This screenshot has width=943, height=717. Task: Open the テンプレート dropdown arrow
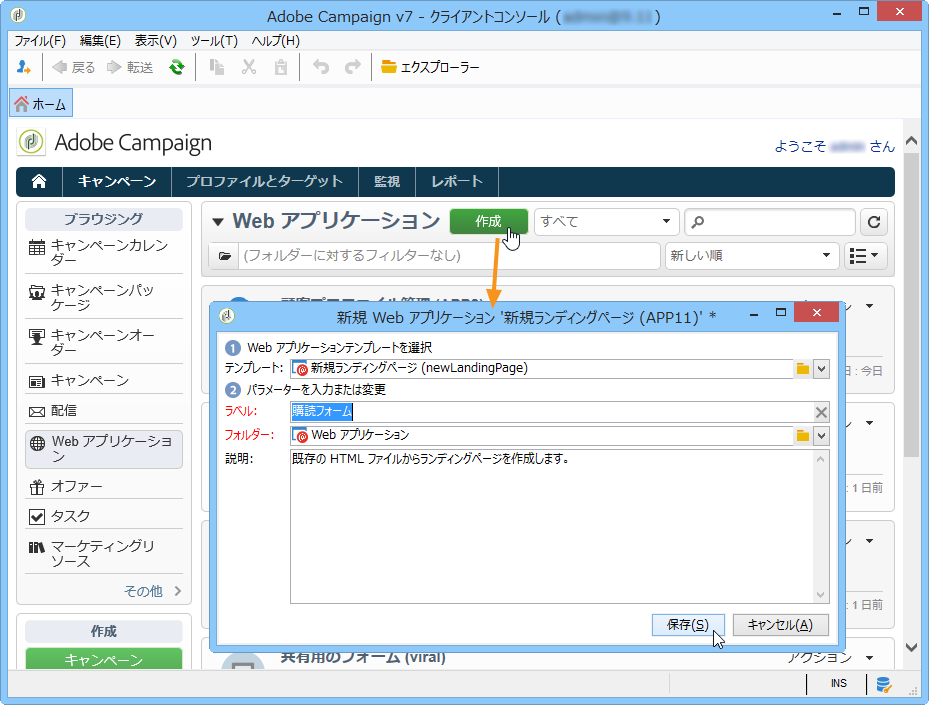pyautogui.click(x=822, y=369)
